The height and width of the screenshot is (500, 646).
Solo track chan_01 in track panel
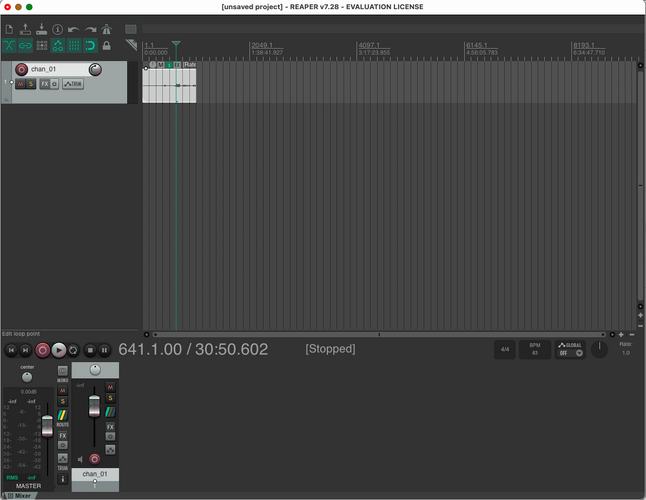(x=30, y=84)
